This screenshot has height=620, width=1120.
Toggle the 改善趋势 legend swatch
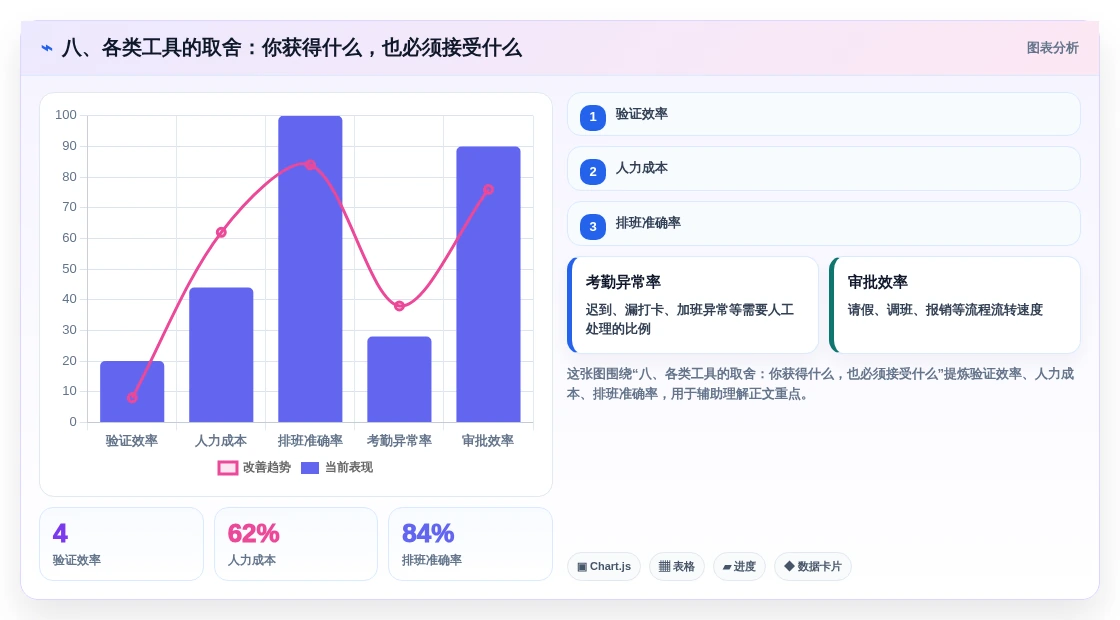(228, 468)
